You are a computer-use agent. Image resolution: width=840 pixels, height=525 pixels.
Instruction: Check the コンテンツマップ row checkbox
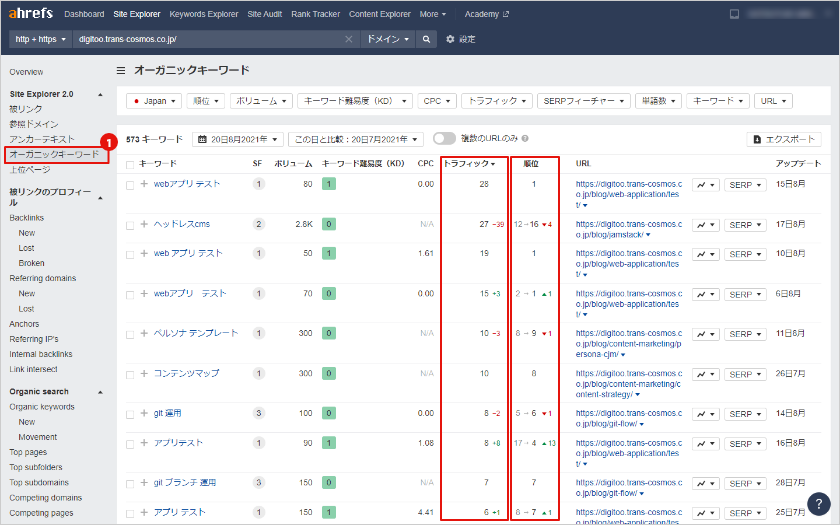(x=130, y=375)
